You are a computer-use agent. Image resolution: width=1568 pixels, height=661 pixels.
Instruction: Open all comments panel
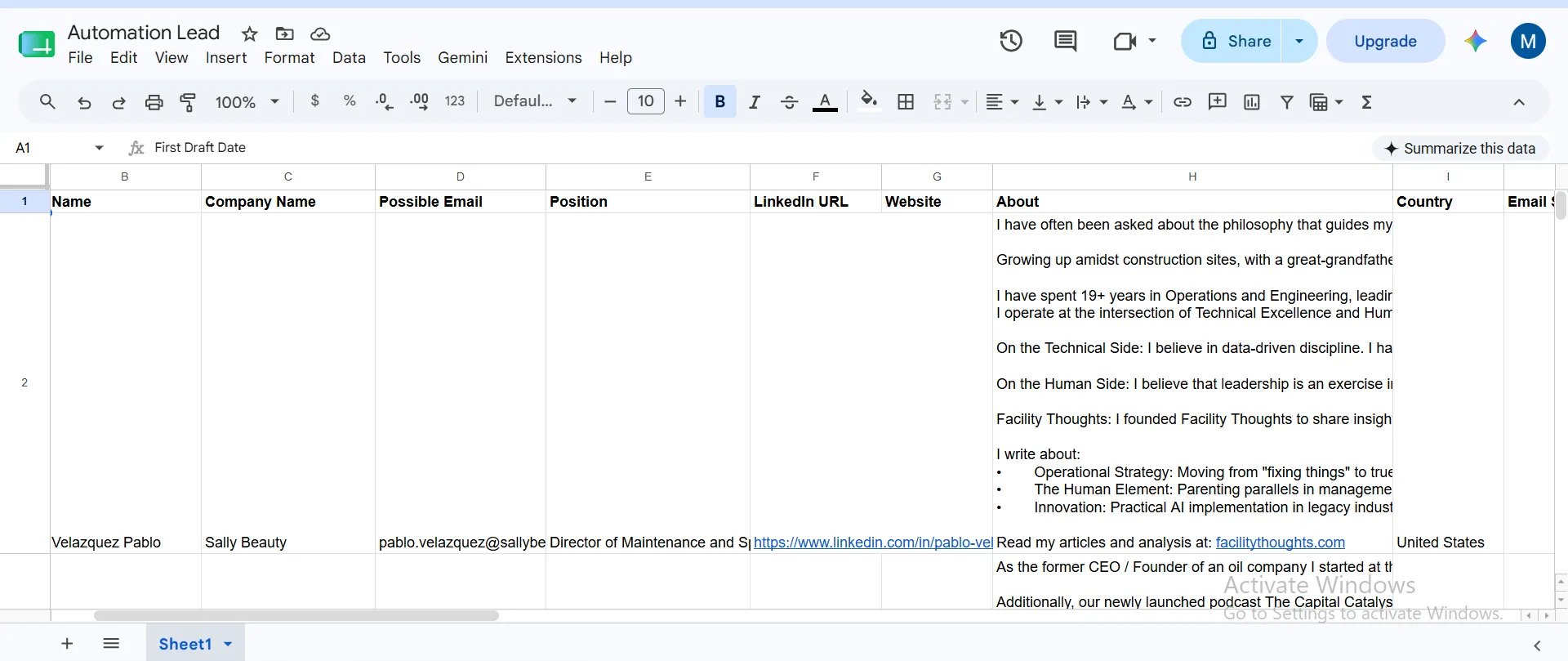(x=1066, y=41)
